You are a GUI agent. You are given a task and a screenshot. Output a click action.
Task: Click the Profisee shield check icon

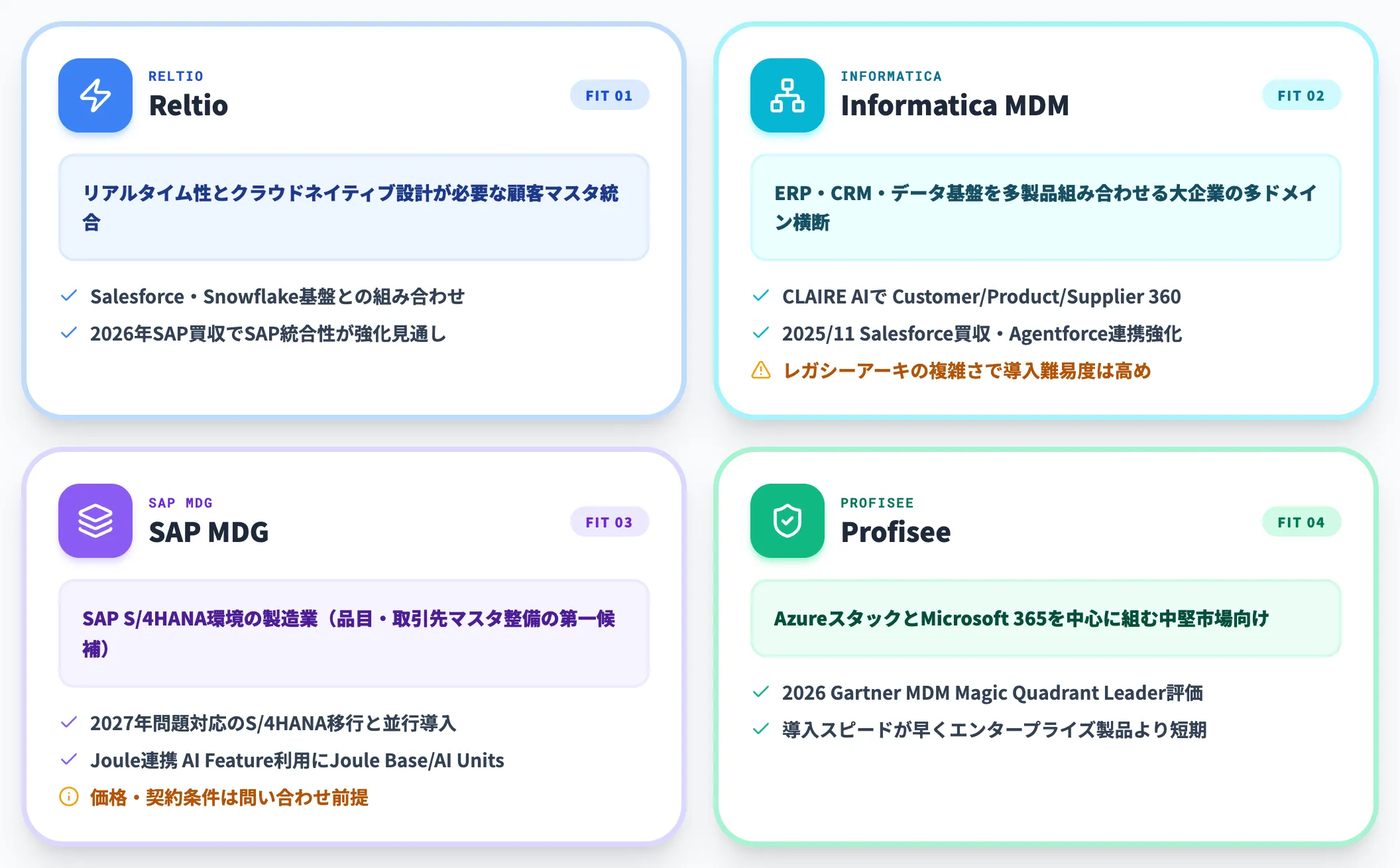coord(787,521)
